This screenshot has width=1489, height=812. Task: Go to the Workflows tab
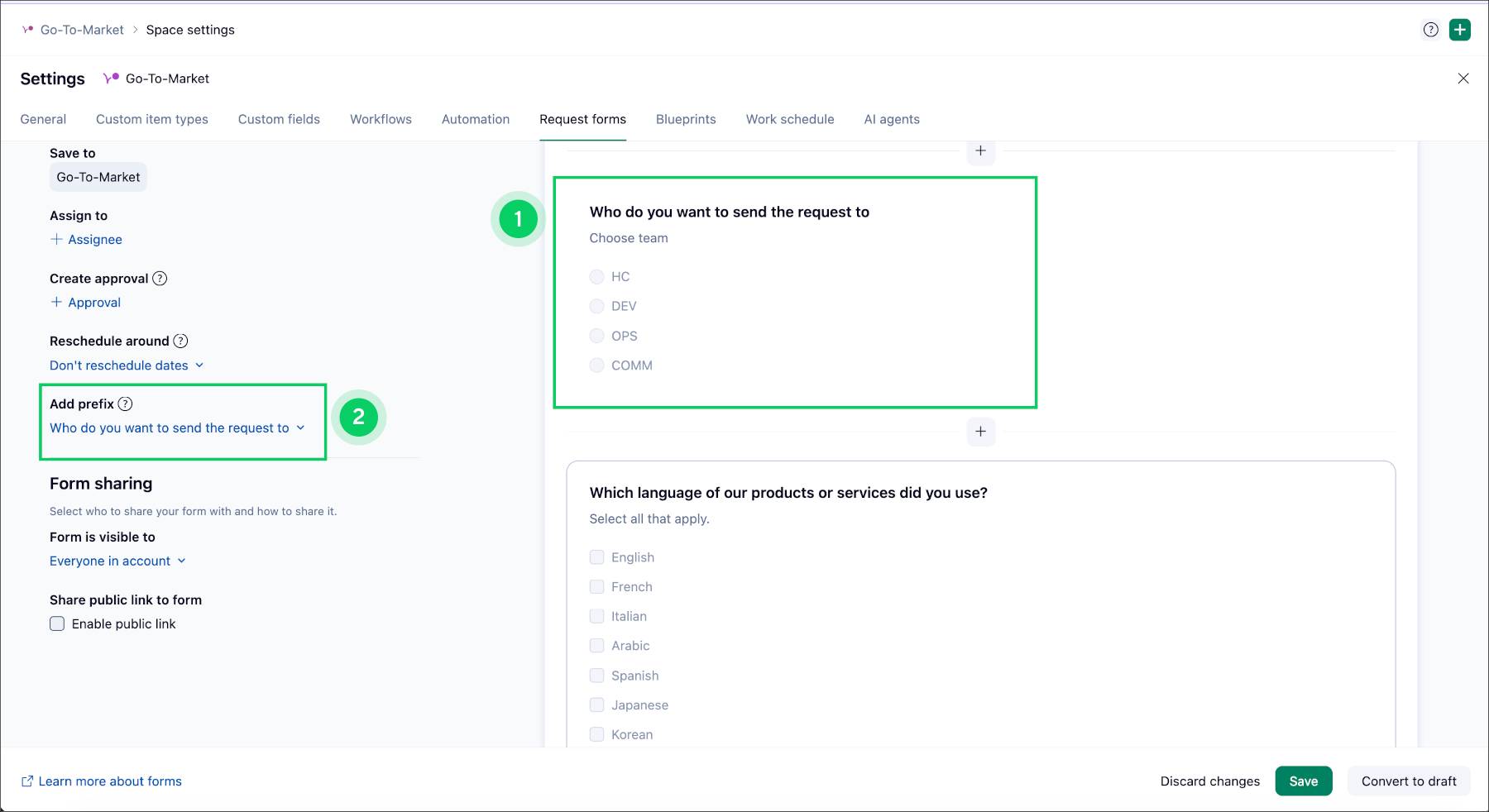point(381,119)
